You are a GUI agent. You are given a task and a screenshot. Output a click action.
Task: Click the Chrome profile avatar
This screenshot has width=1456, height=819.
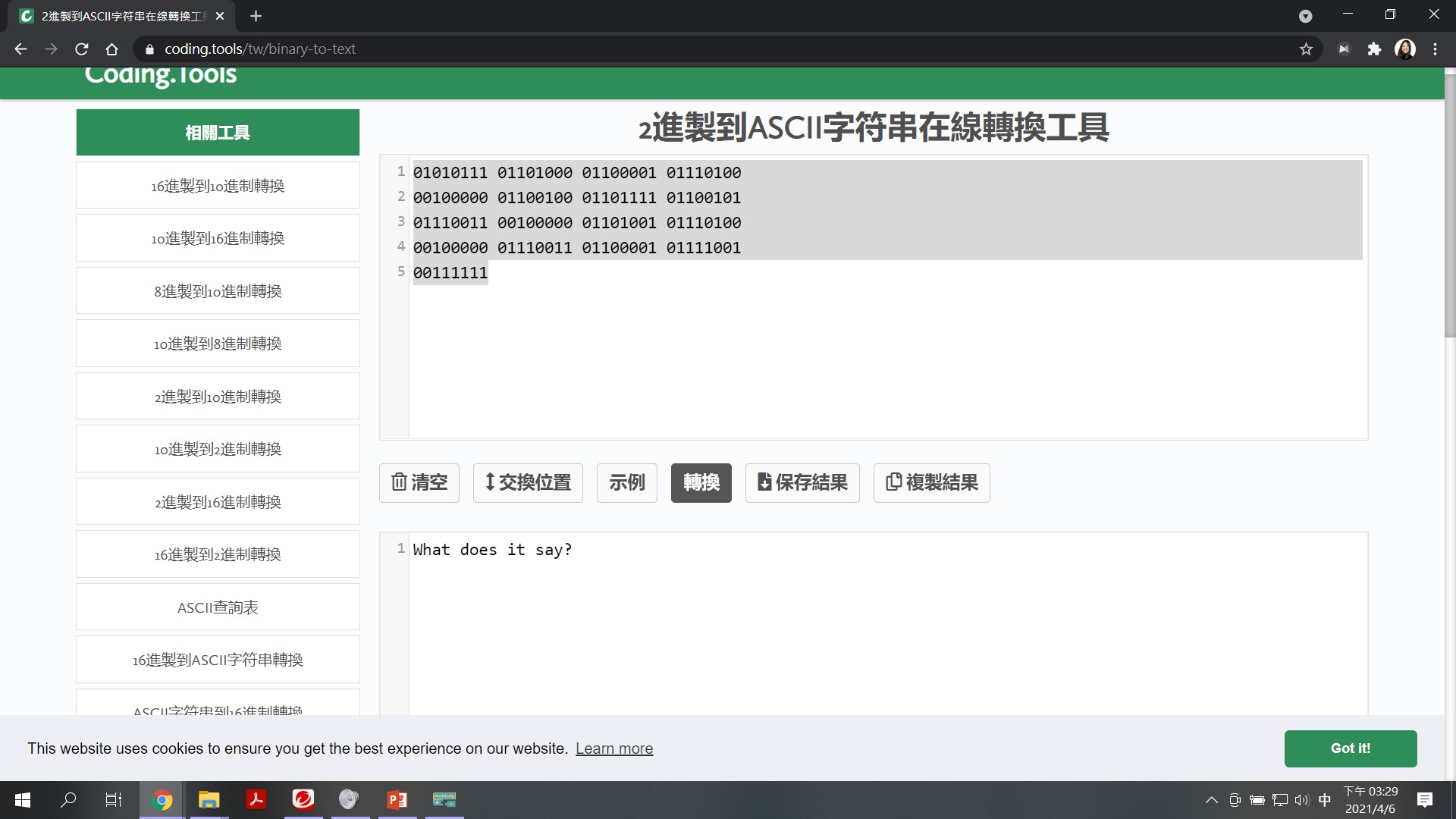1405,49
